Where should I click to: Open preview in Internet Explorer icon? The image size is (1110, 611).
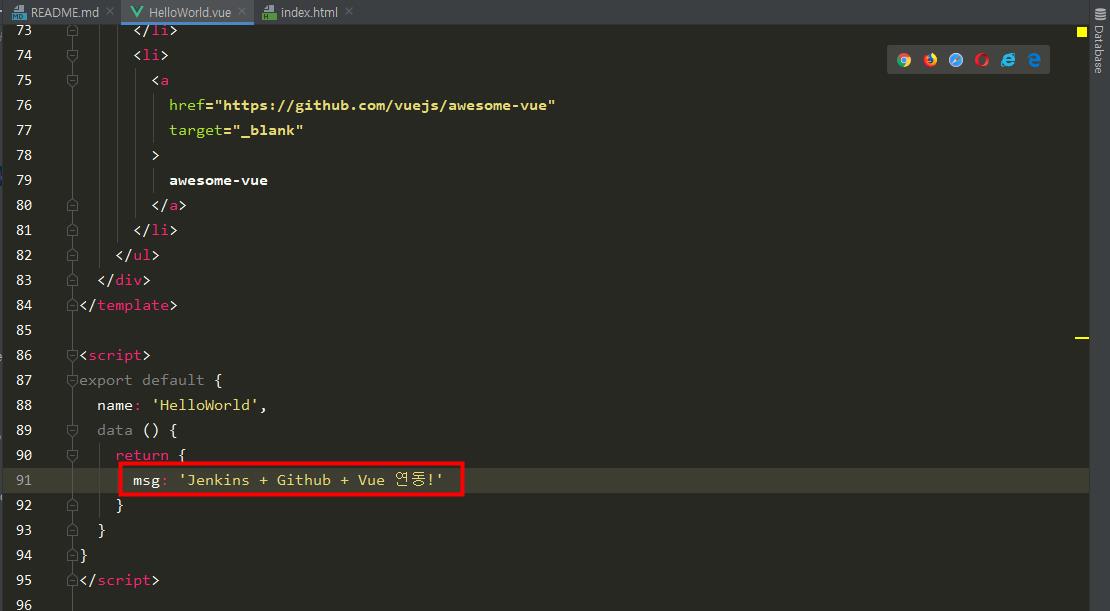coord(1008,60)
